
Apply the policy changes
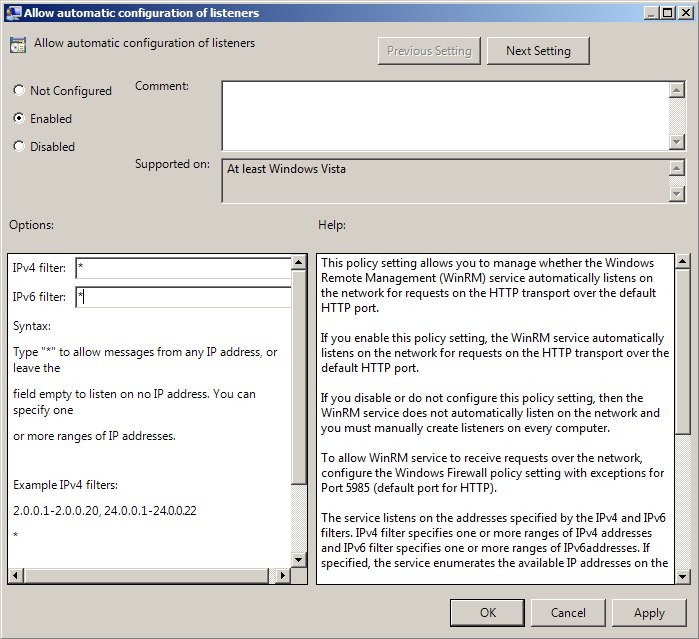649,613
